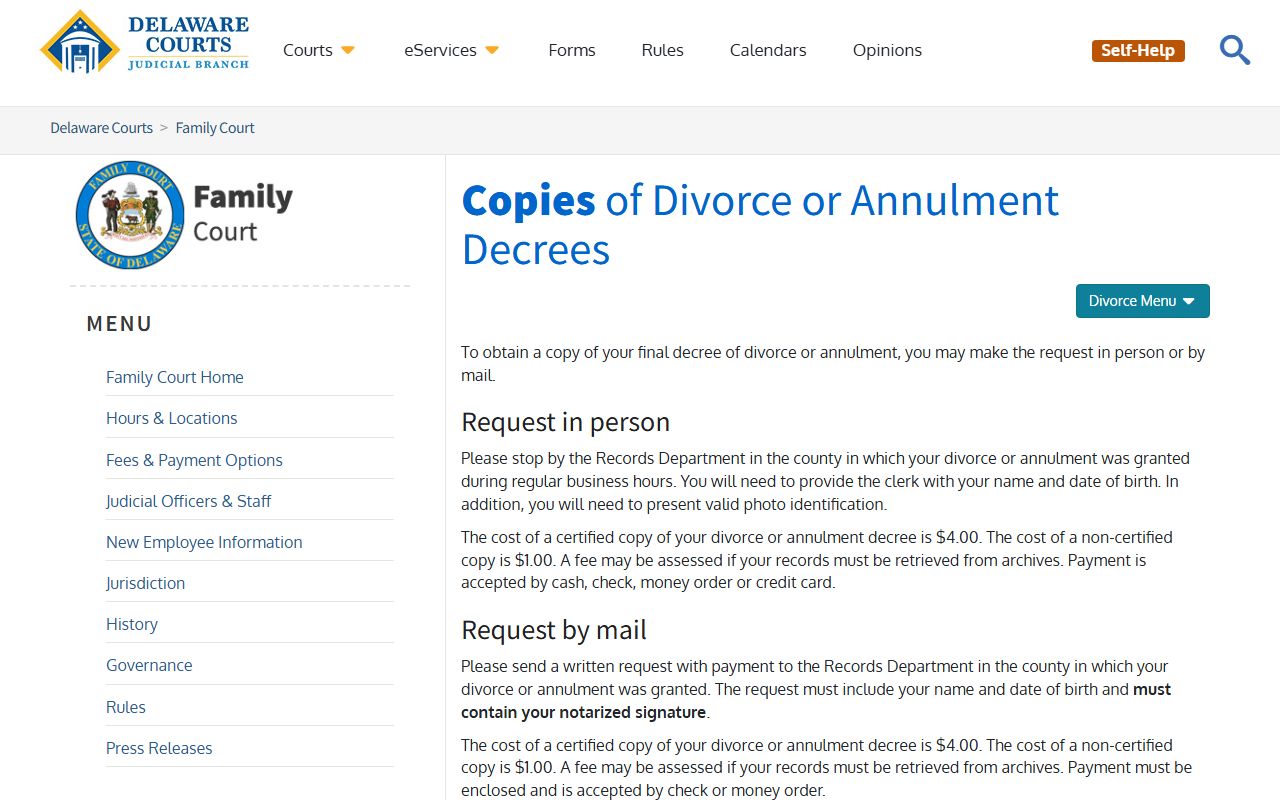Open New Employee Information link
The image size is (1280, 800).
click(204, 542)
